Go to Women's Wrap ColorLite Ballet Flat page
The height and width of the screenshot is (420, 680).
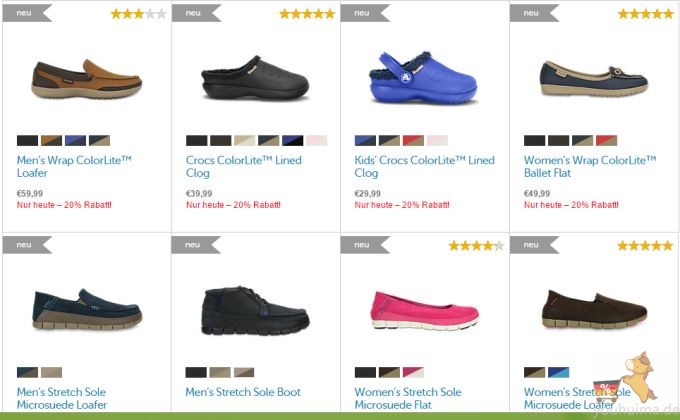tap(590, 166)
